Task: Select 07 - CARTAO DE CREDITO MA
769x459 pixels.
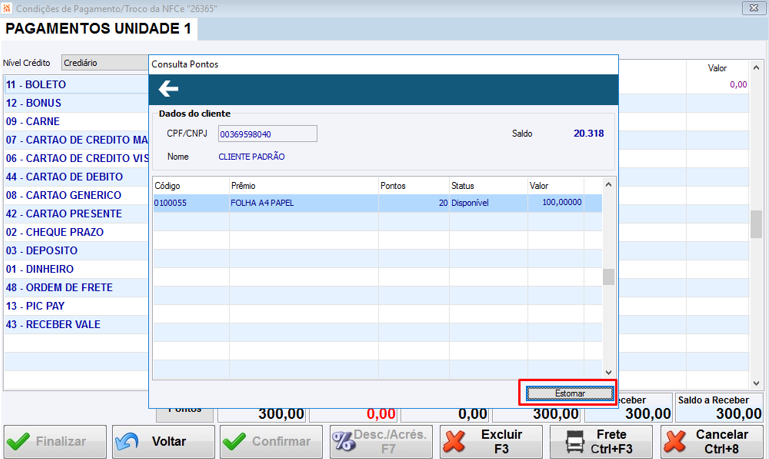Action: click(77, 140)
